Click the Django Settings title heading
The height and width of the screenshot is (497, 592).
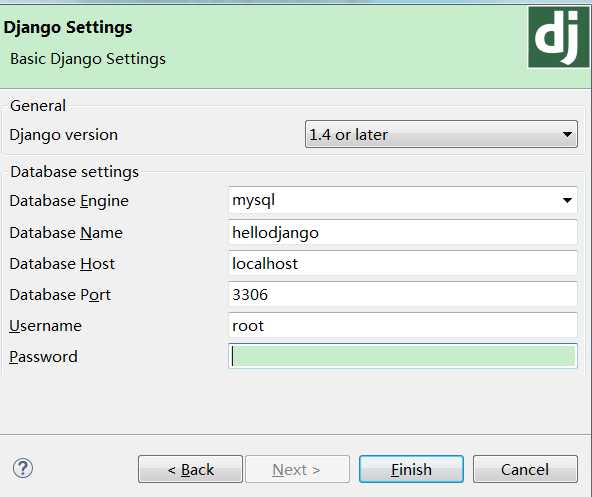(68, 28)
